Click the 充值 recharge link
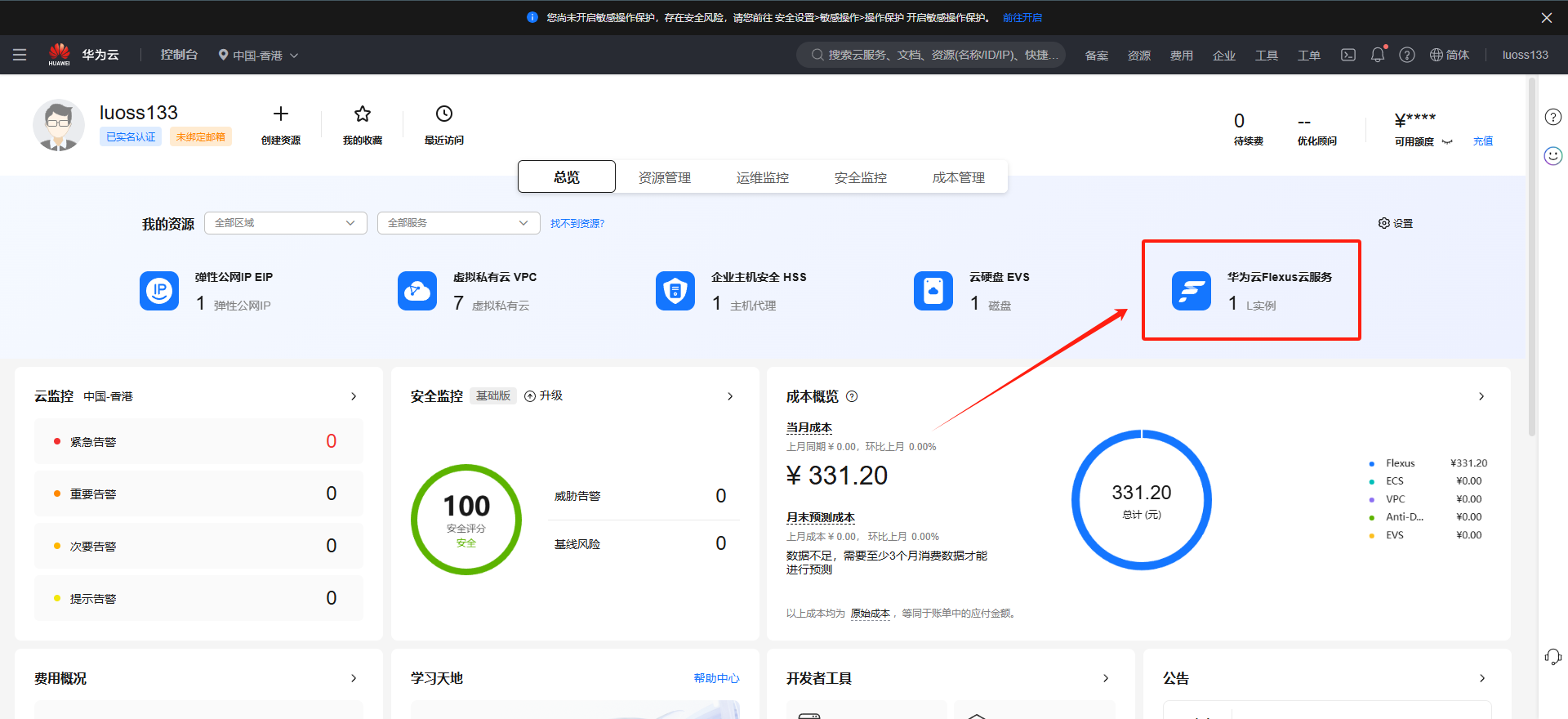The image size is (1568, 719). pos(1482,141)
